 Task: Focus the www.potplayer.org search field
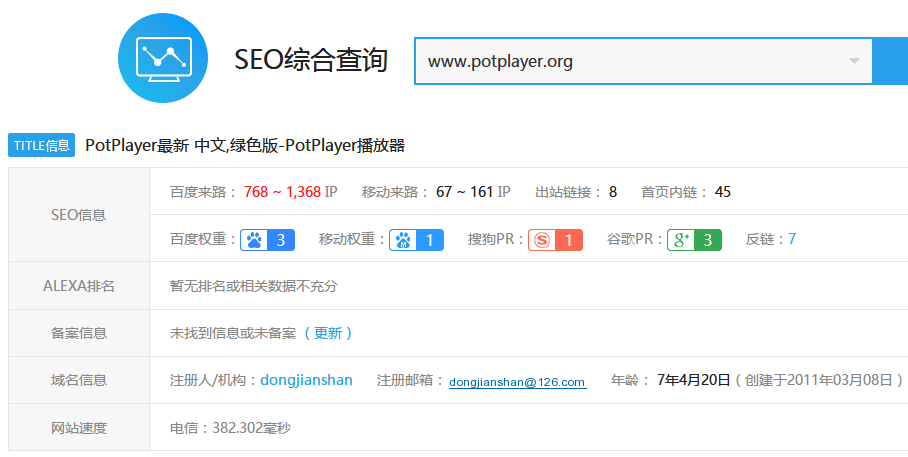coord(643,61)
